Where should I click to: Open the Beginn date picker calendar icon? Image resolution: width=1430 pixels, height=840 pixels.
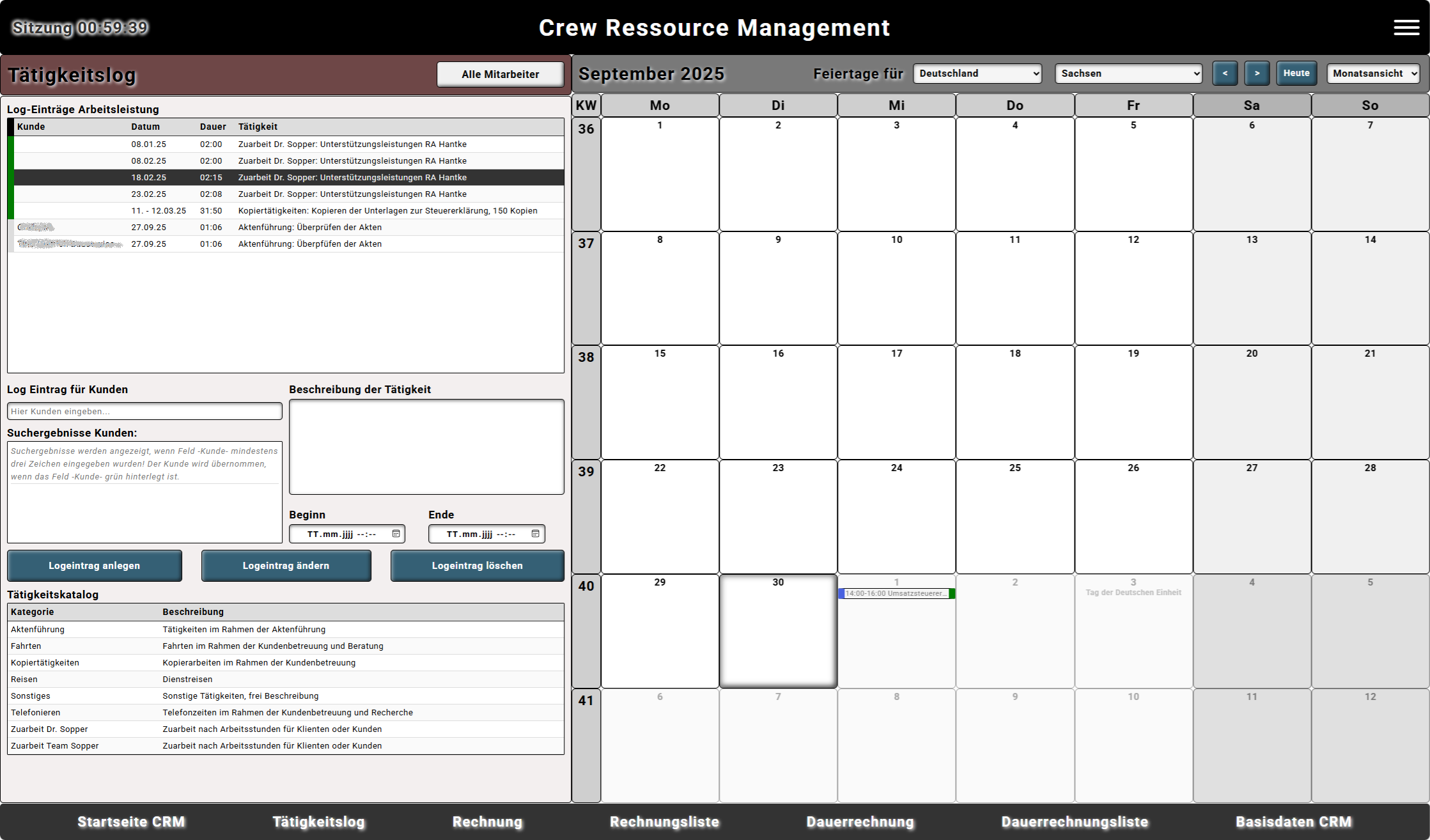pyautogui.click(x=396, y=534)
